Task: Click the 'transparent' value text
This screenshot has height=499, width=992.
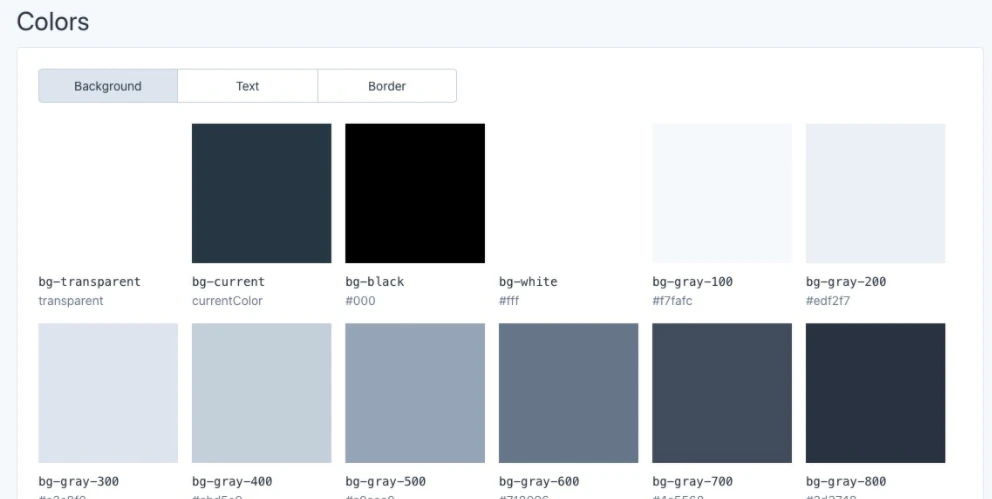Action: tap(71, 301)
